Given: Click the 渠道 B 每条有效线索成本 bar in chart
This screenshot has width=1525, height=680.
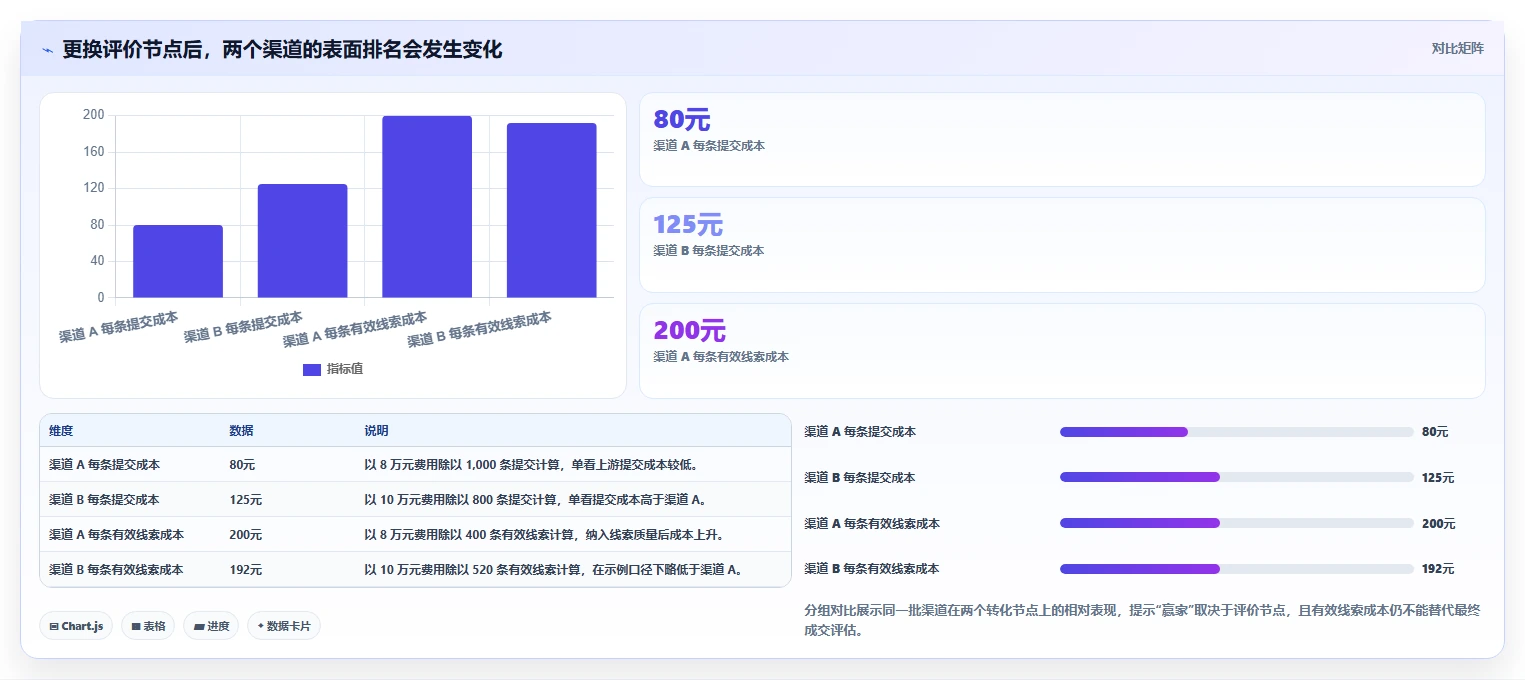Looking at the screenshot, I should pos(551,210).
